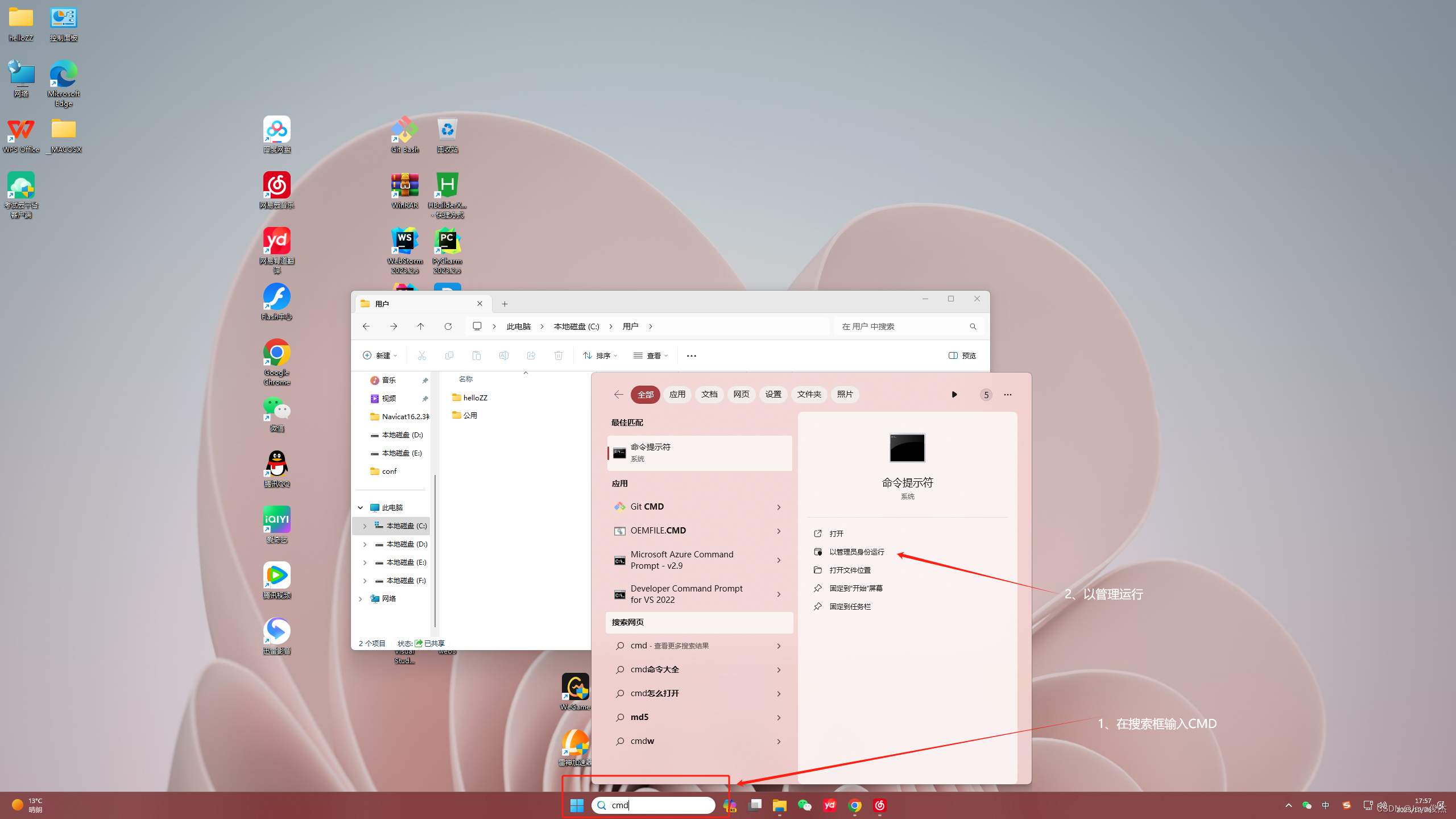The image size is (1456, 819).
Task: Click the cut icon in Explorer toolbar
Action: tap(422, 355)
